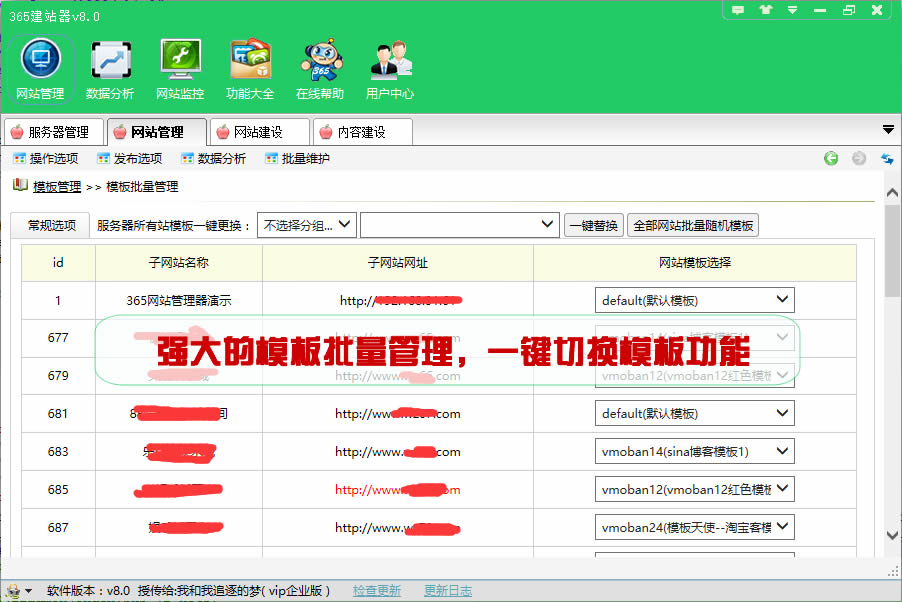Open the 批量维护 menu

tap(297, 158)
